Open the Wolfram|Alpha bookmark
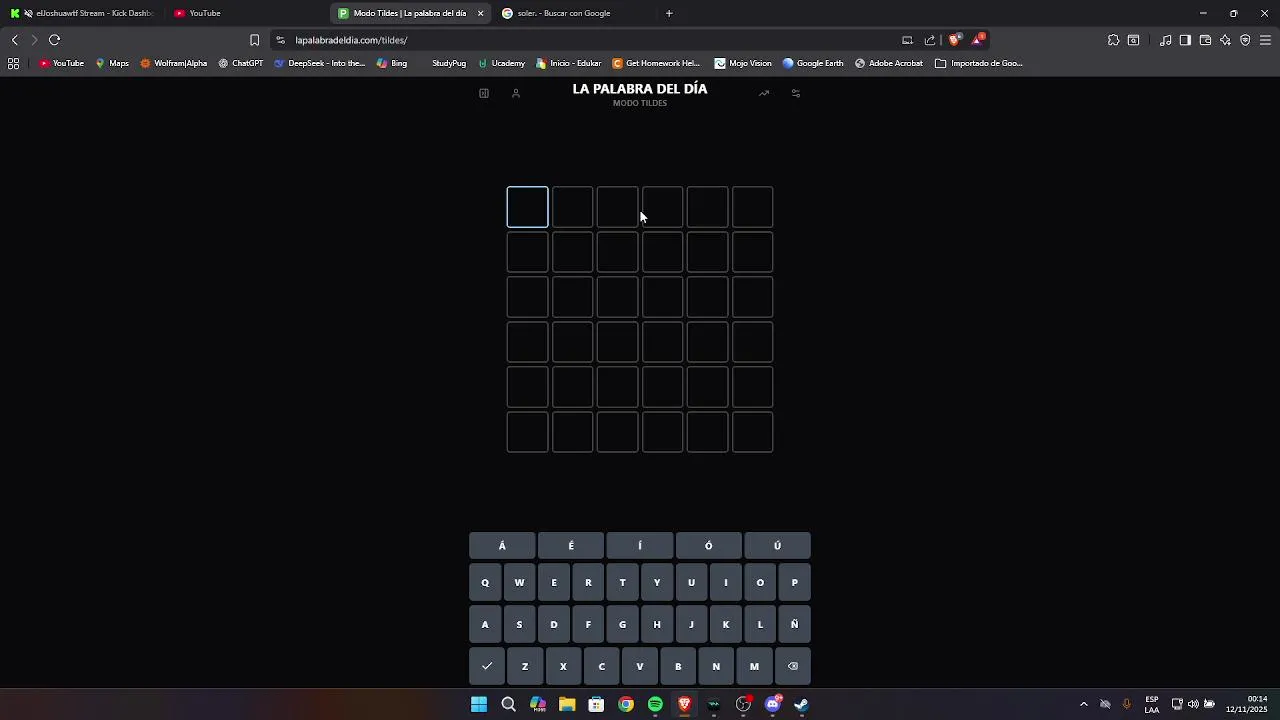Image resolution: width=1280 pixels, height=720 pixels. click(x=174, y=63)
